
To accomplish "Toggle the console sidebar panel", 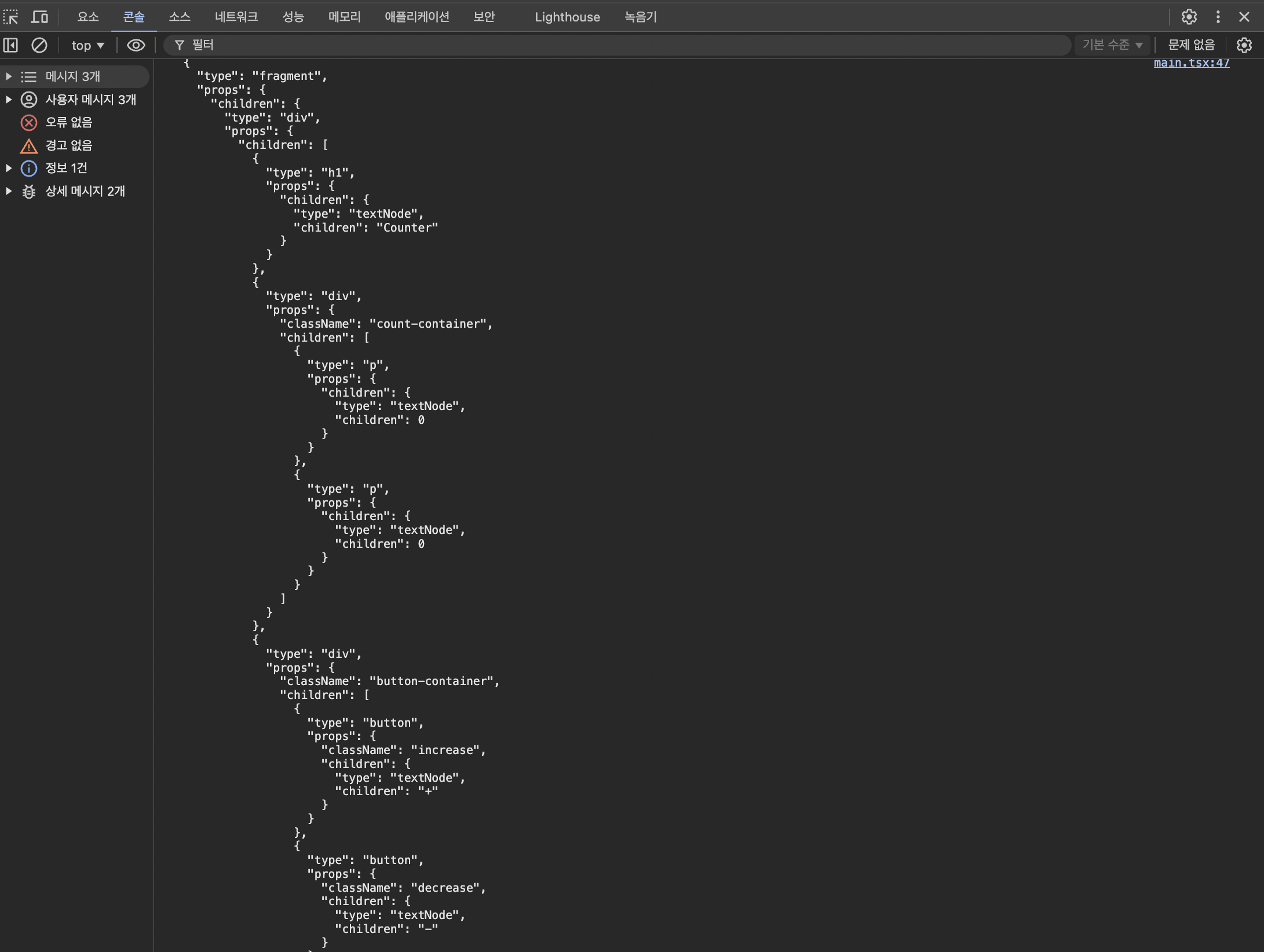I will [x=10, y=45].
